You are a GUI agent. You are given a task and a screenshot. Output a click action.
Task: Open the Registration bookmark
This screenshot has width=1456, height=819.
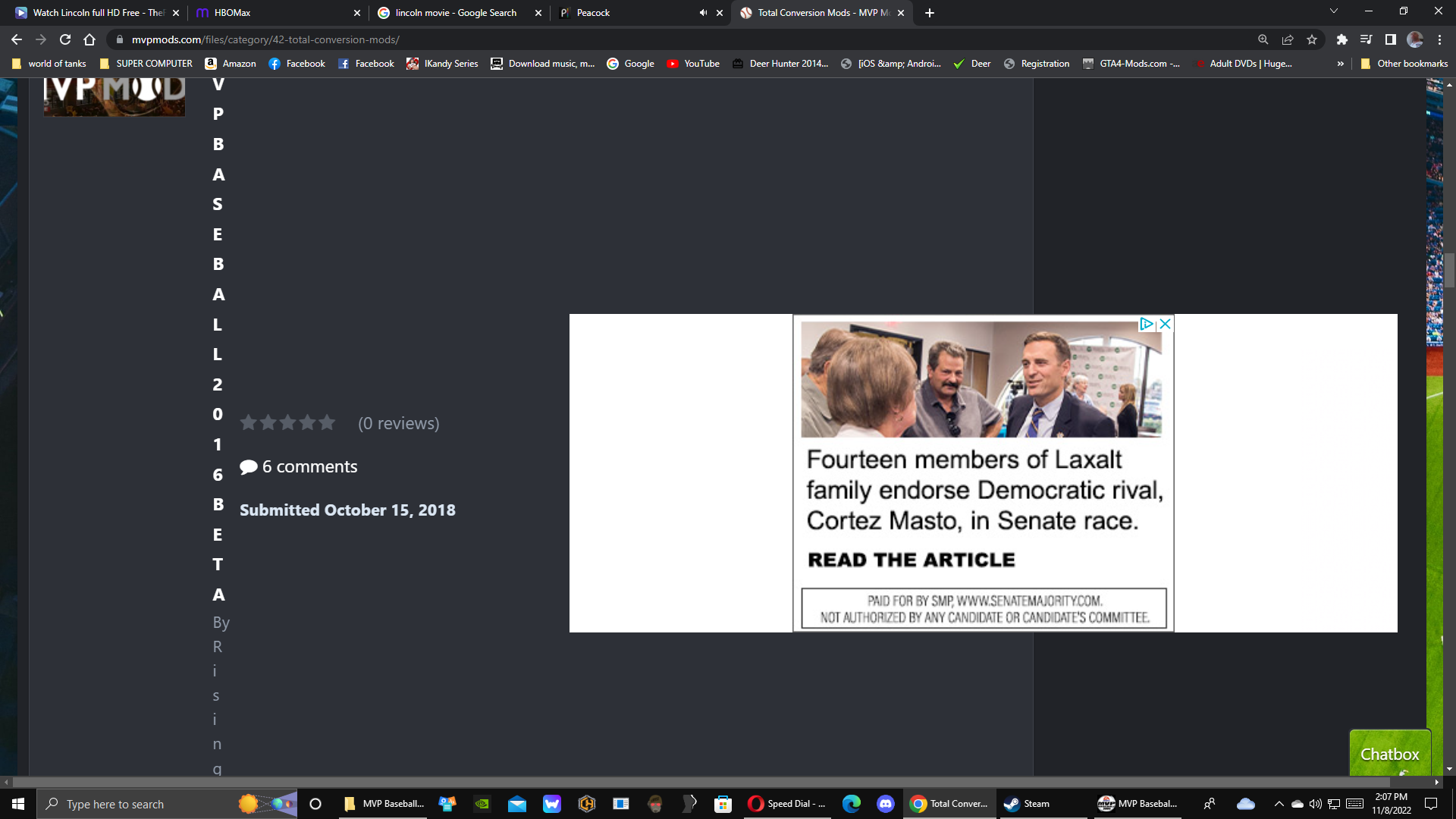[x=1037, y=64]
